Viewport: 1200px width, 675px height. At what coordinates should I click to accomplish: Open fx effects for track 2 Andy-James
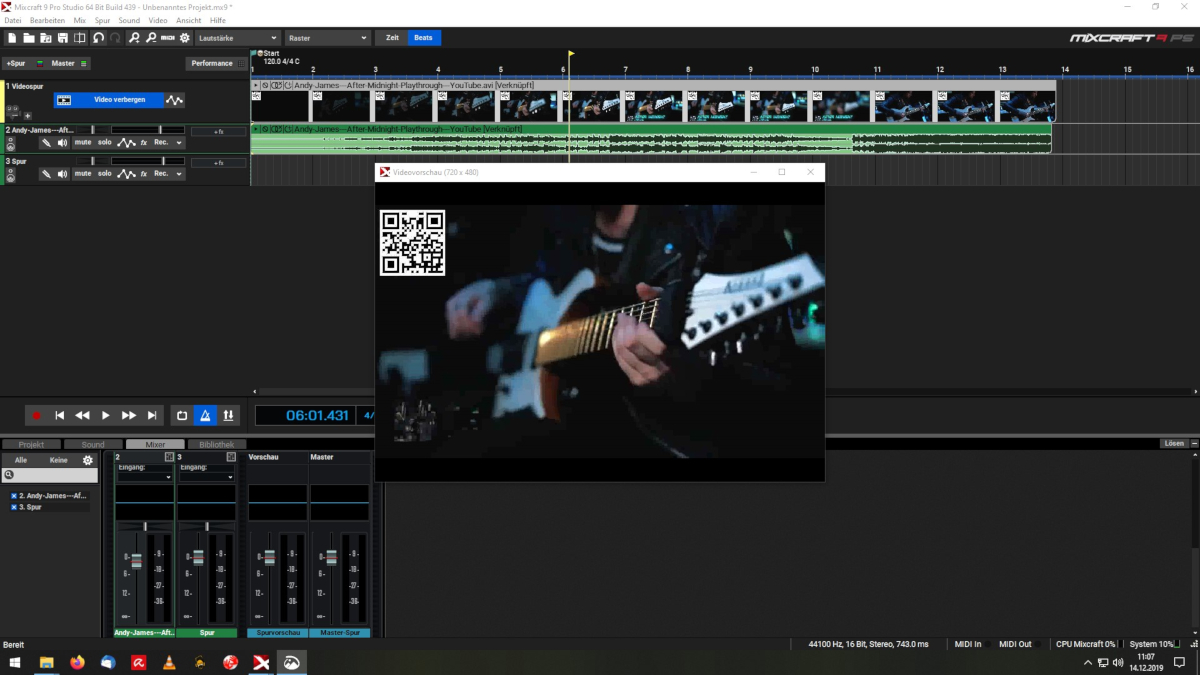(144, 143)
